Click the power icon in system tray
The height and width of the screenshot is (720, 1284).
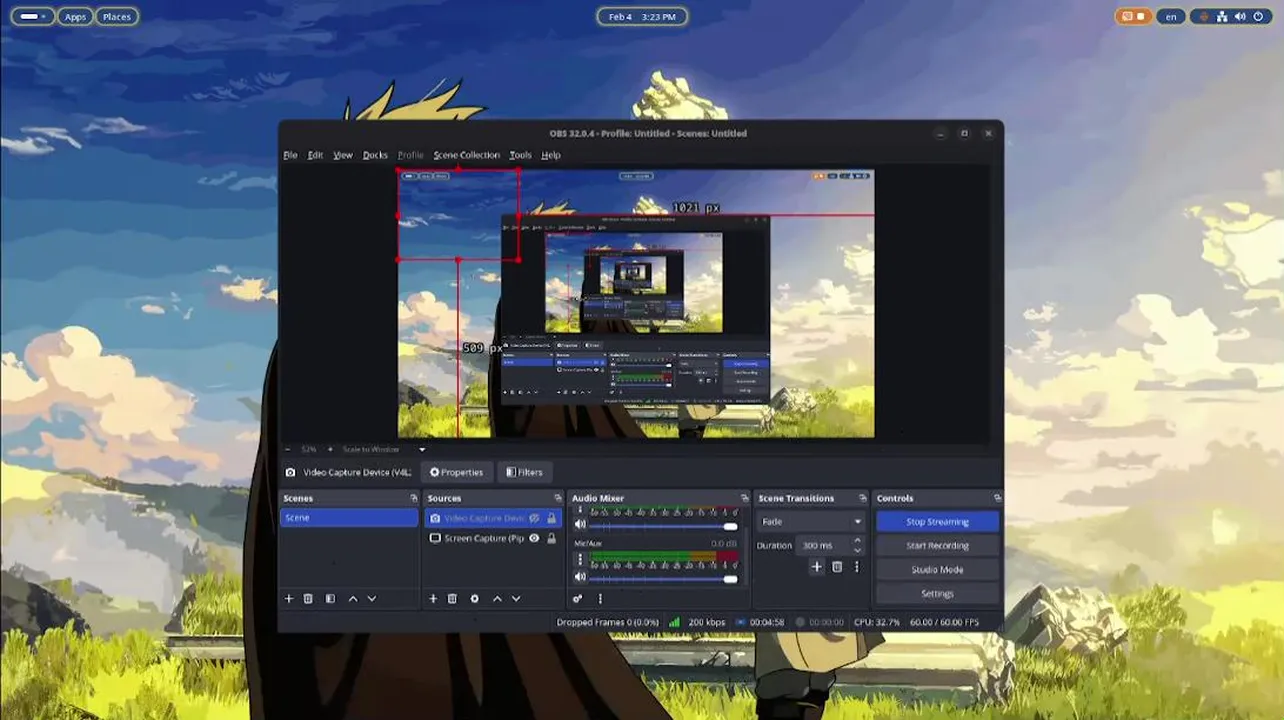tap(1256, 17)
